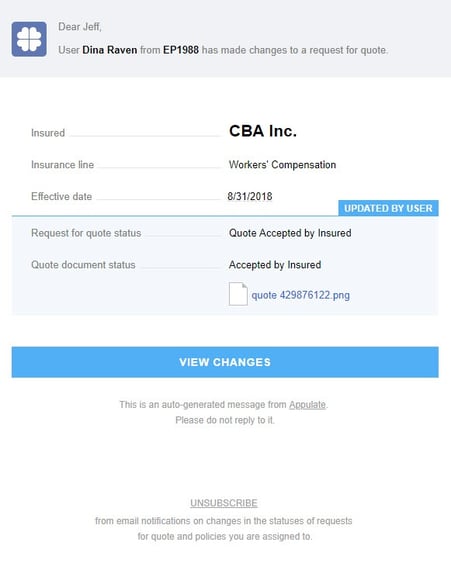Image resolution: width=451 pixels, height=563 pixels.
Task: Click the UNSUBSCRIBE link
Action: pos(224,503)
